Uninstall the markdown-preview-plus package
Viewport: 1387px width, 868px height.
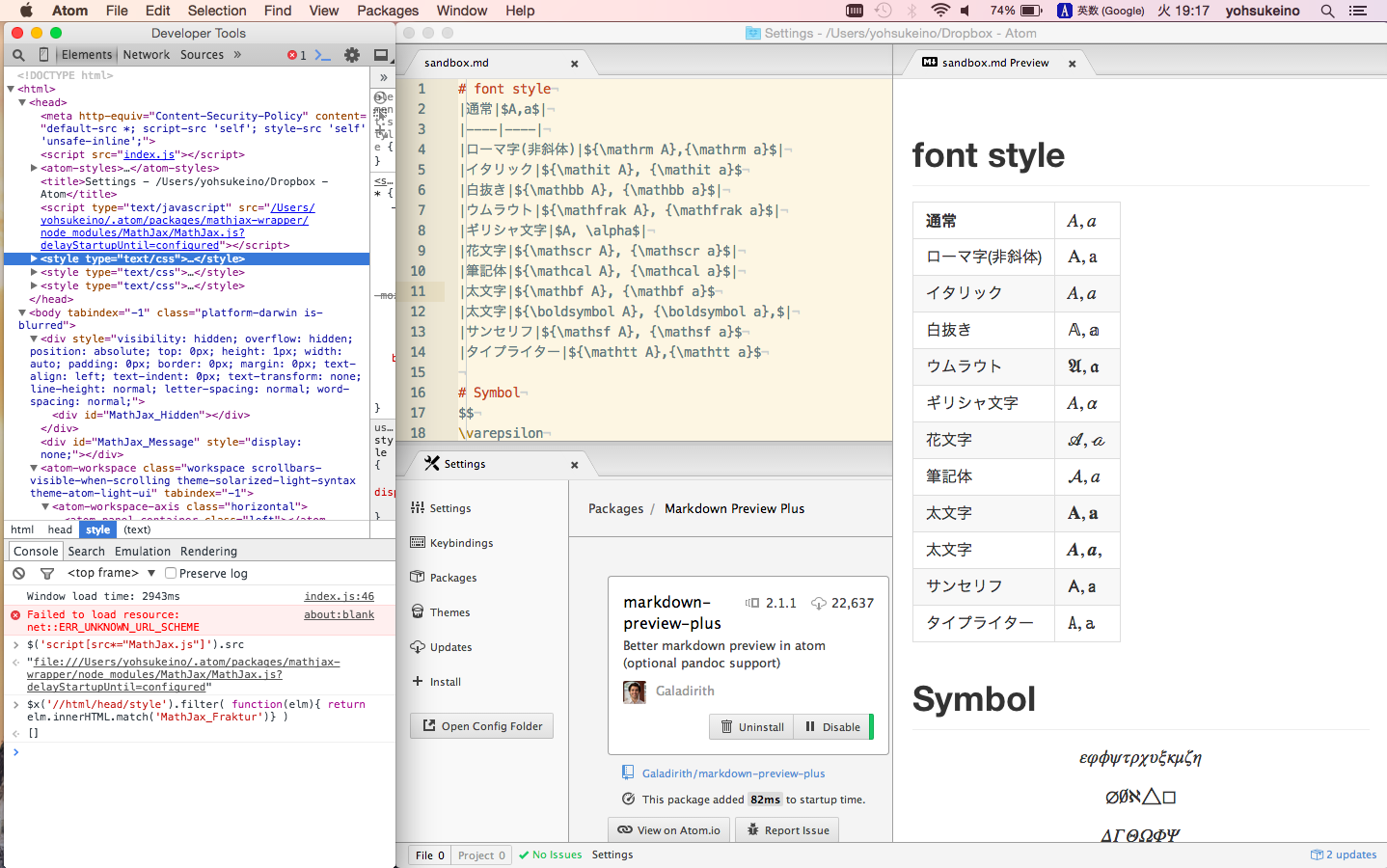coord(751,727)
